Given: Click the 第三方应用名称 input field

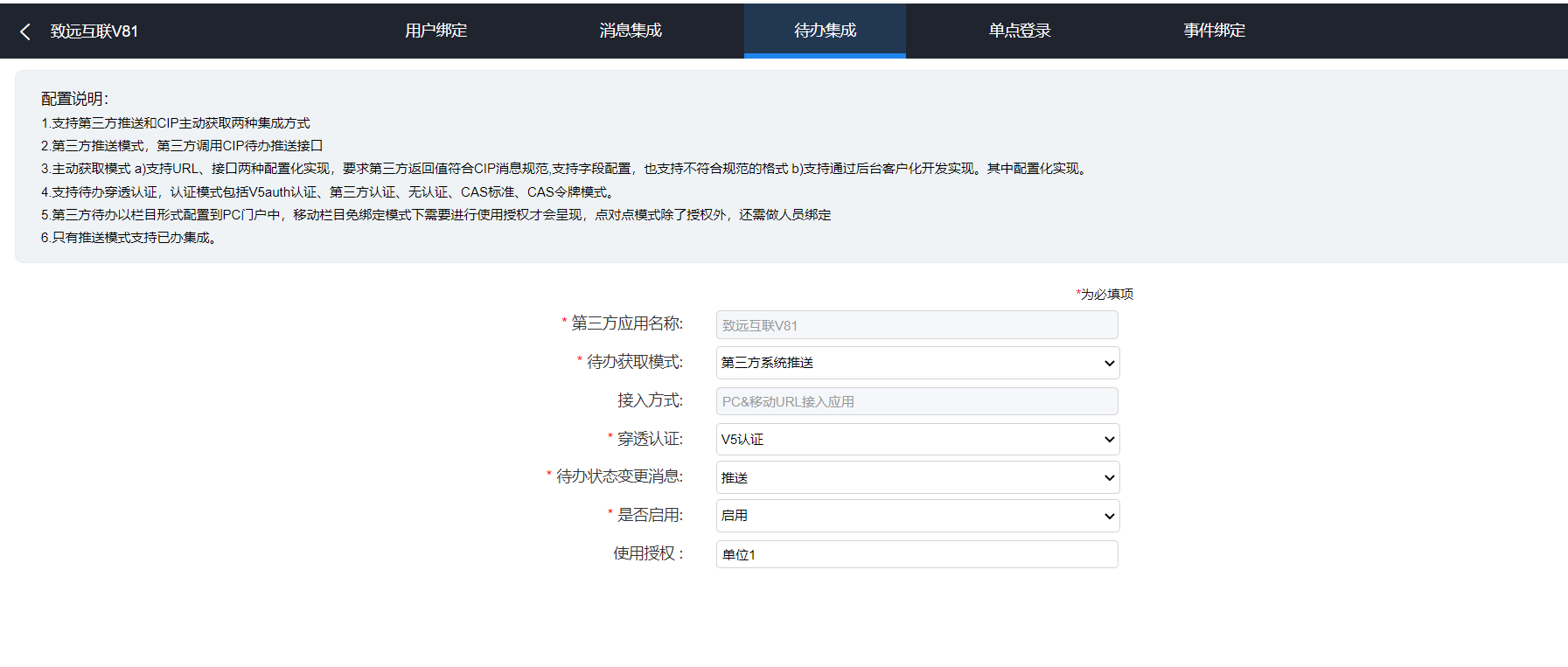Looking at the screenshot, I should (x=916, y=325).
